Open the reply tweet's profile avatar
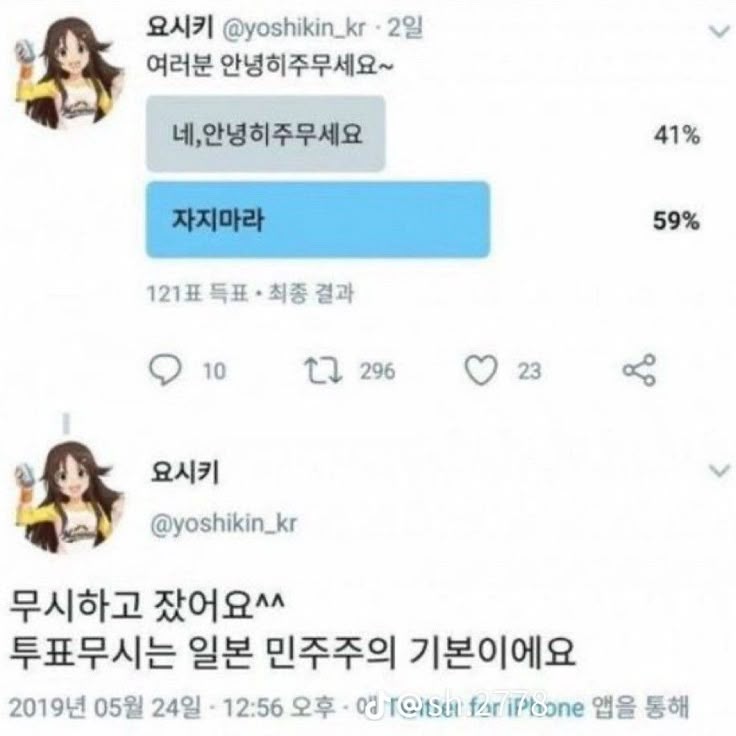Screen dimensions: 736x736 click(x=69, y=497)
